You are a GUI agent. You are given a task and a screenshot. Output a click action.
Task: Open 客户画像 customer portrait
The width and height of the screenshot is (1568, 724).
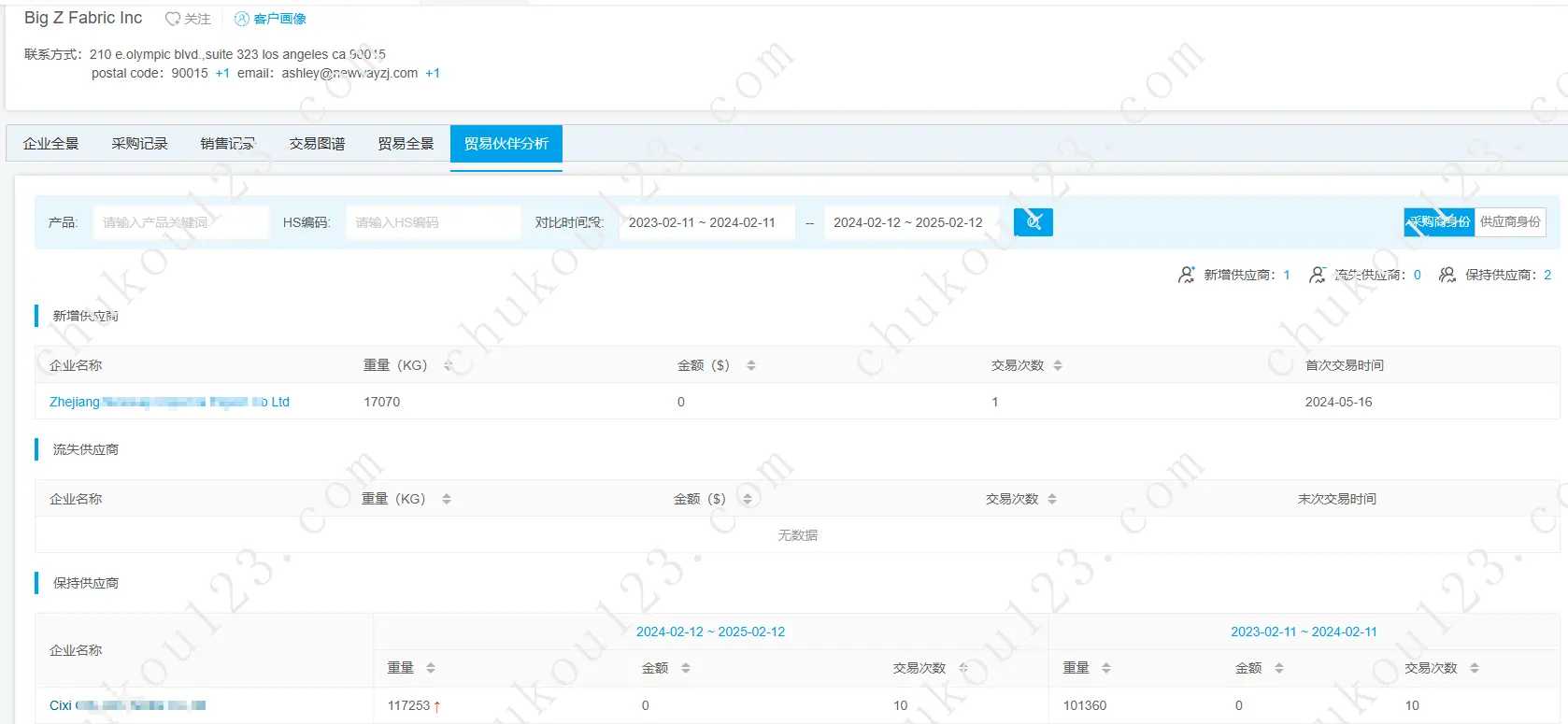pyautogui.click(x=270, y=19)
